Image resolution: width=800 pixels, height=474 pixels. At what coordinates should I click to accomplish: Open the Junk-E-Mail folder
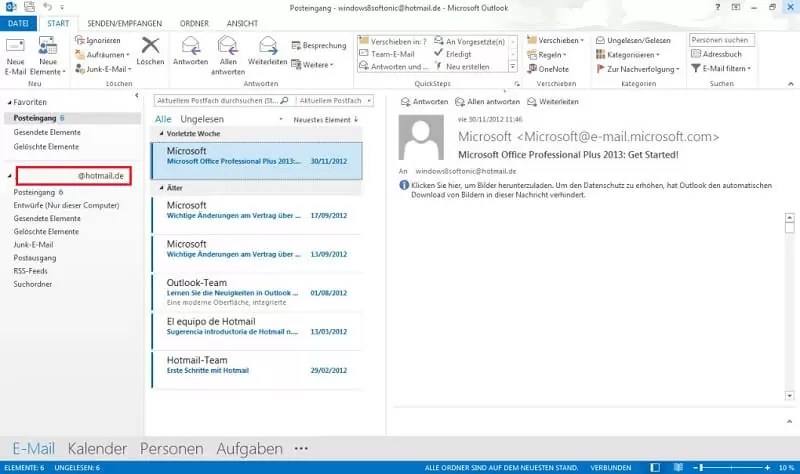click(x=33, y=244)
